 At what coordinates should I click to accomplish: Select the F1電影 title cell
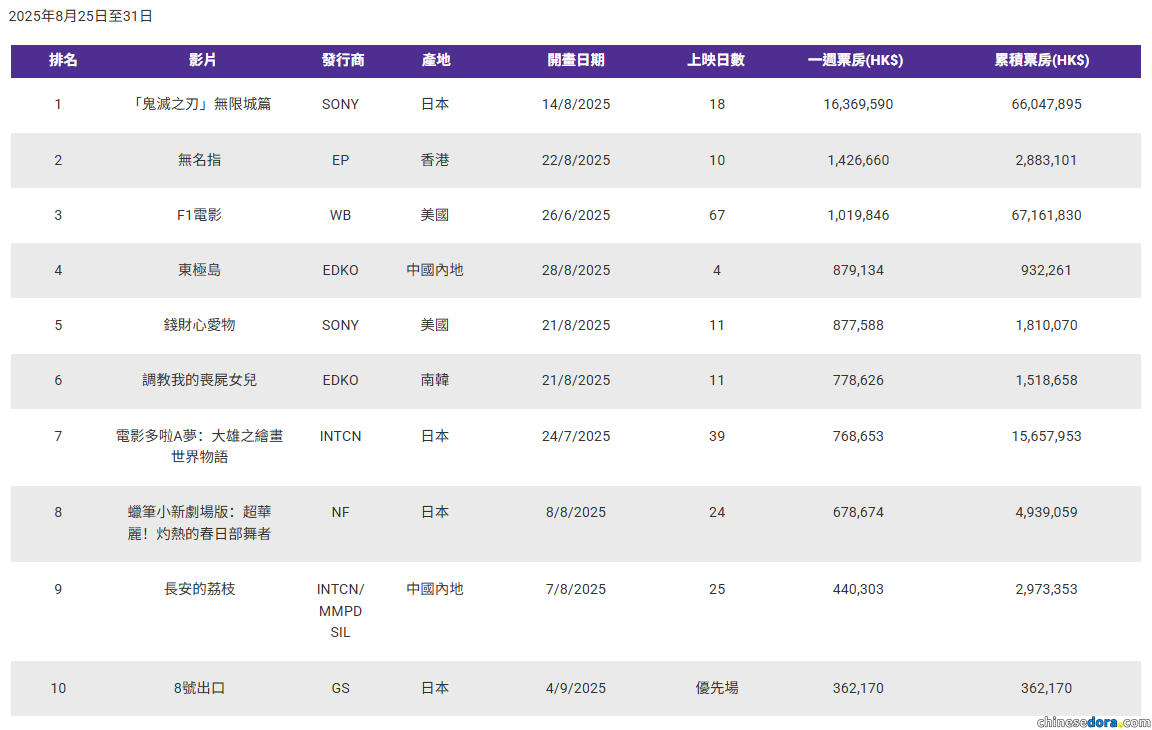click(x=200, y=215)
